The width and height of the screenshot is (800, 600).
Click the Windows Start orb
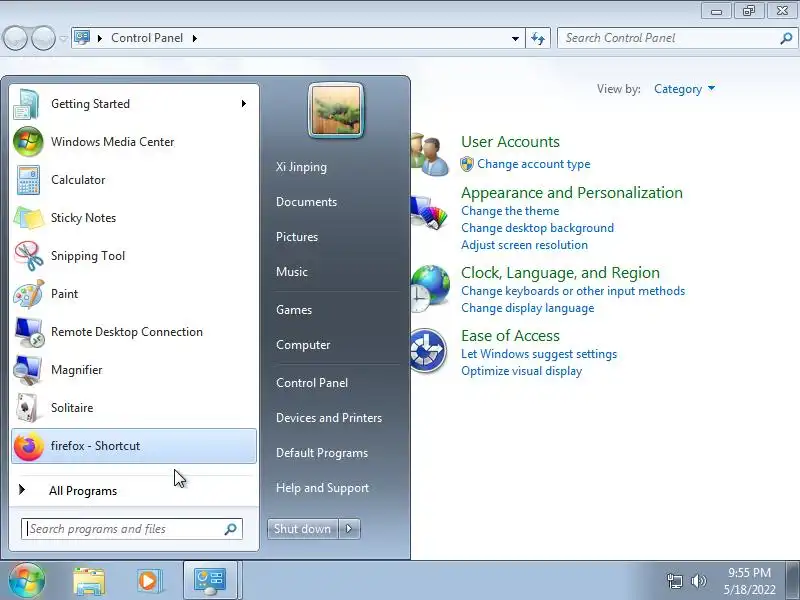(x=27, y=580)
